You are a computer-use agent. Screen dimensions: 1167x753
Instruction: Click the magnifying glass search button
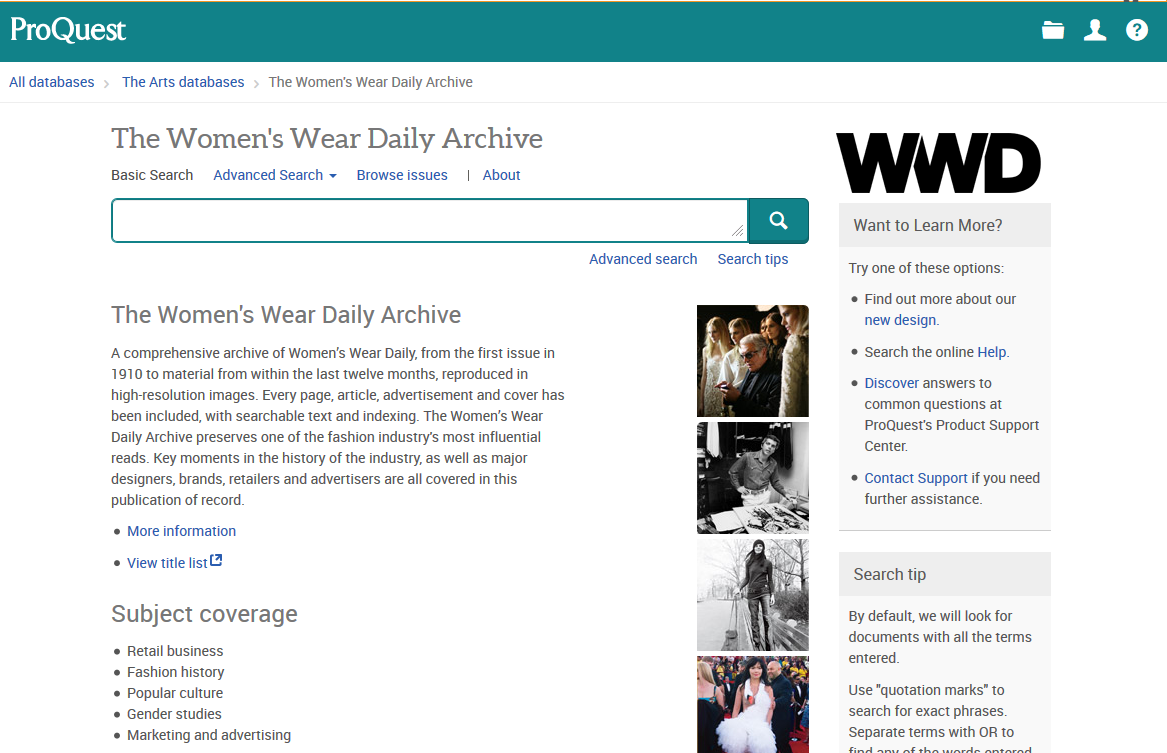pos(778,220)
